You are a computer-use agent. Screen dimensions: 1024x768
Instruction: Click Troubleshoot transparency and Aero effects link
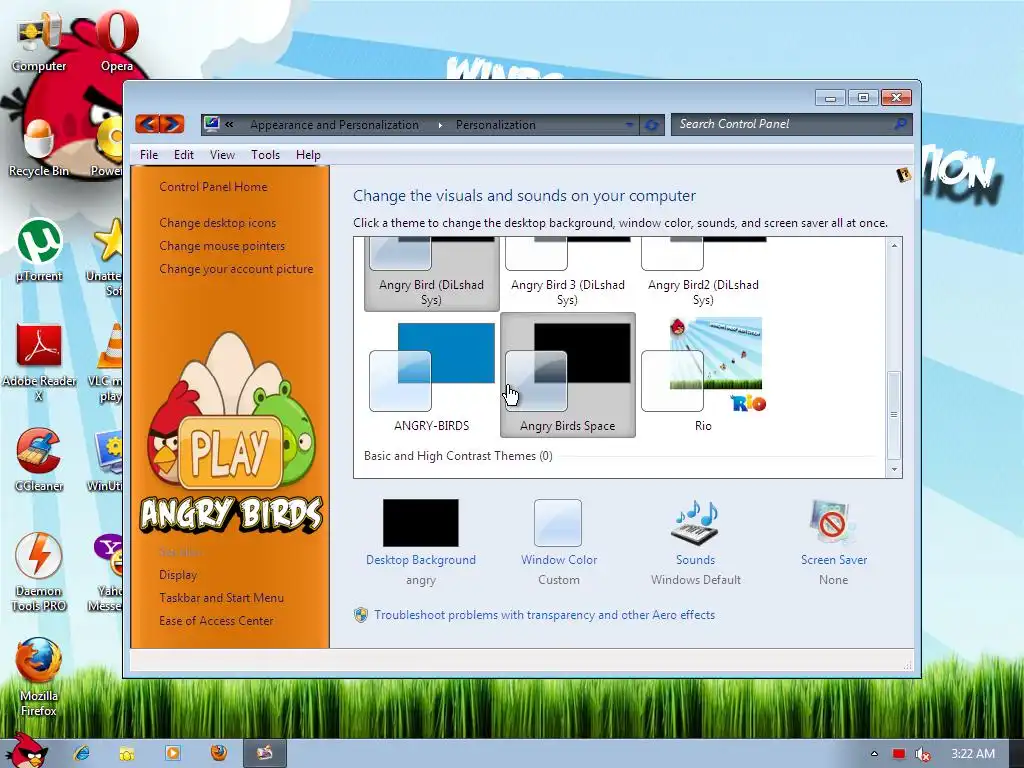tap(544, 615)
